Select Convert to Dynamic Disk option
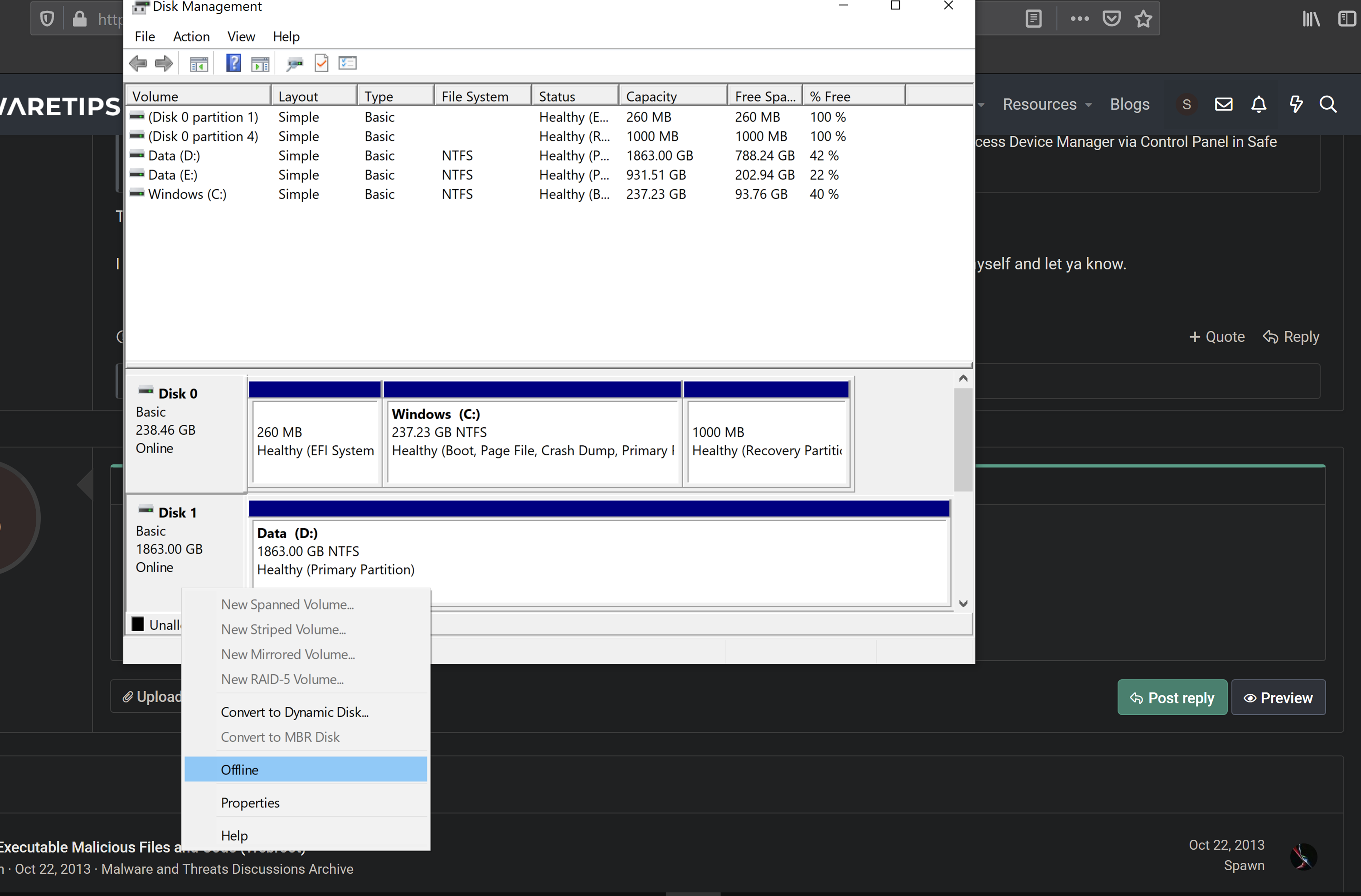Viewport: 1361px width, 896px height. click(x=295, y=712)
